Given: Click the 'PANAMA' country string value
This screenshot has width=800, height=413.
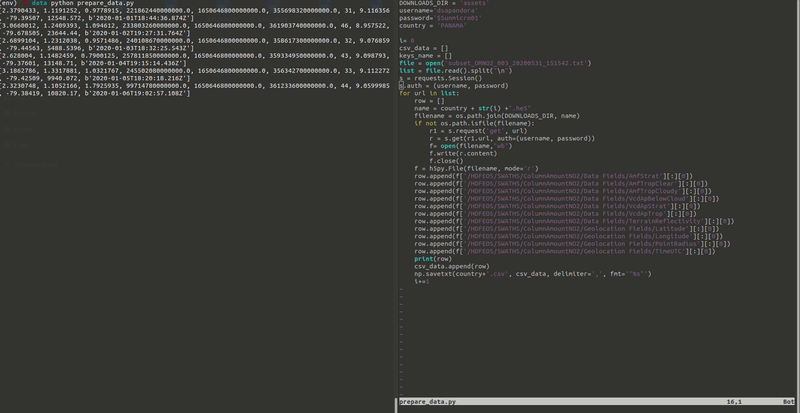Looking at the screenshot, I should (453, 27).
